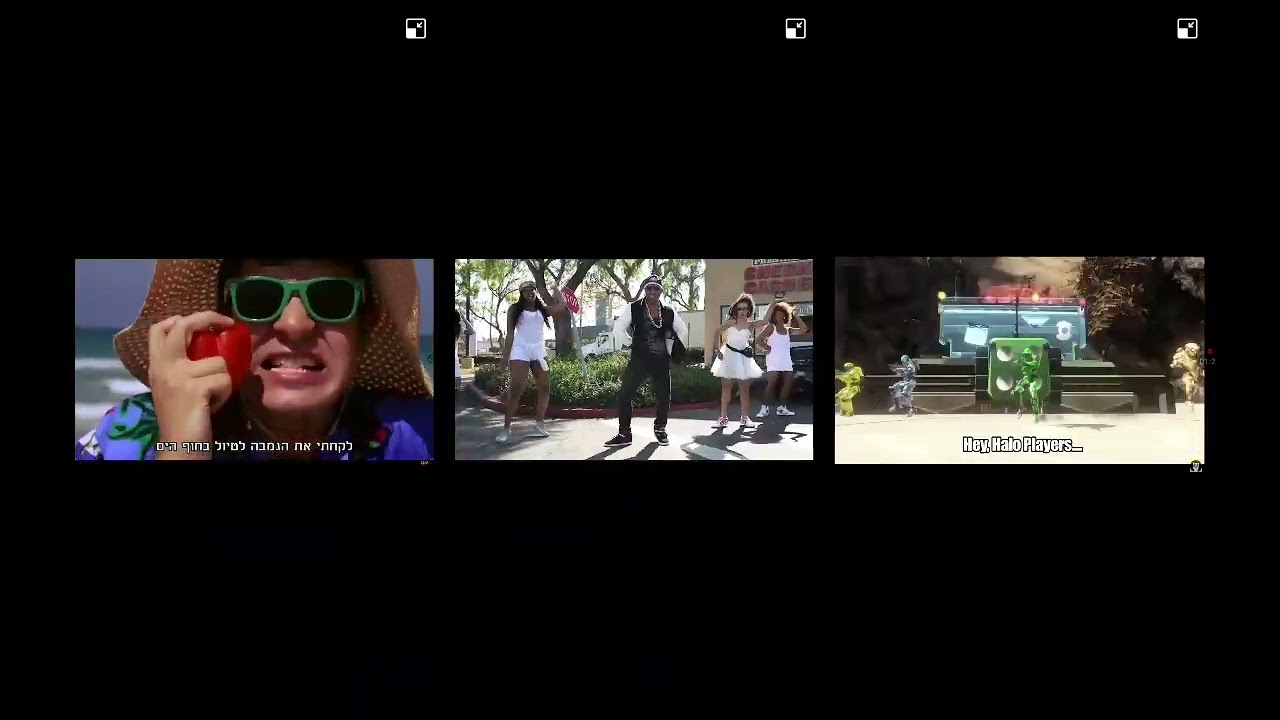Open the 'Hey, Halo Players...' game video
The height and width of the screenshot is (720, 1280).
pyautogui.click(x=1019, y=360)
